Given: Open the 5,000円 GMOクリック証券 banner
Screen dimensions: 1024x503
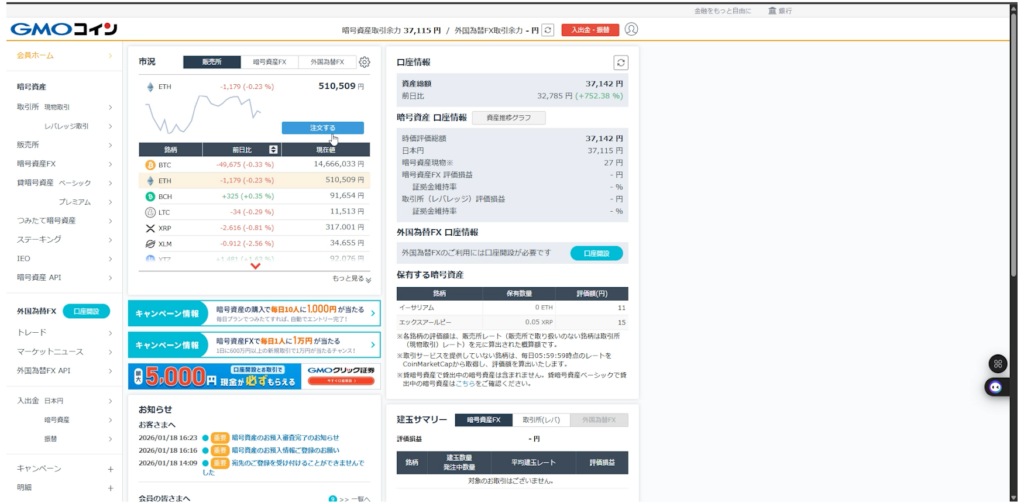Looking at the screenshot, I should 254,376.
